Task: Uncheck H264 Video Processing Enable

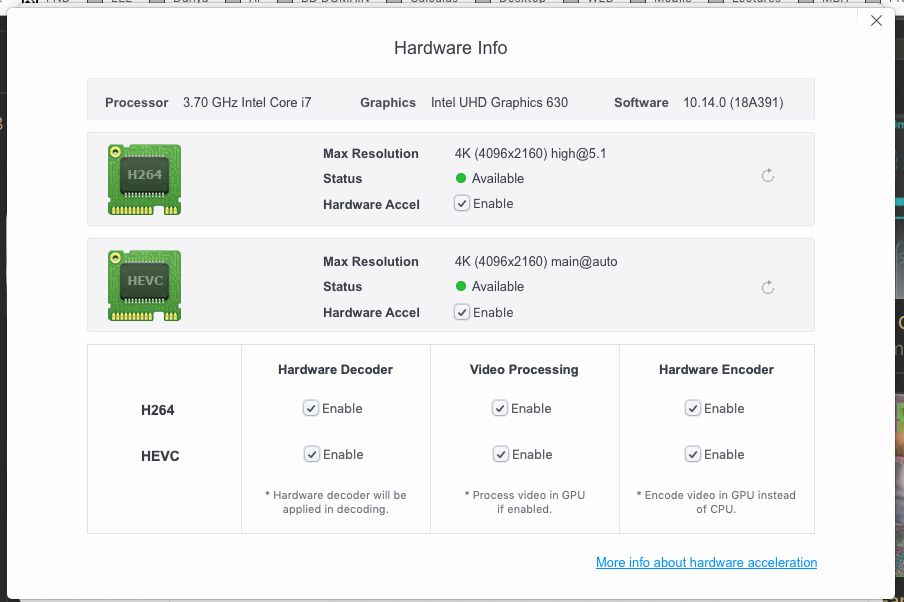Action: point(500,408)
